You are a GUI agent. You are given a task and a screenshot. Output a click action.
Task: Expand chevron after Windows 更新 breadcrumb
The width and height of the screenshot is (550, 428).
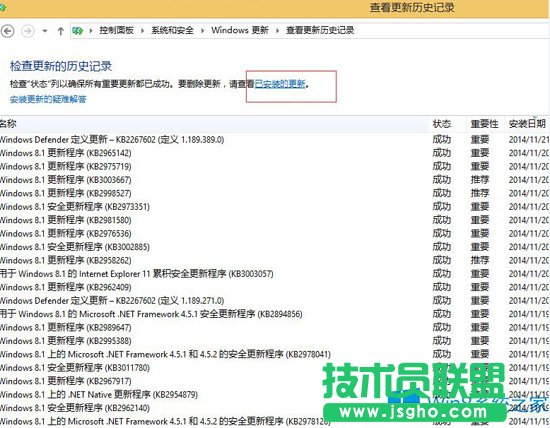tap(277, 31)
